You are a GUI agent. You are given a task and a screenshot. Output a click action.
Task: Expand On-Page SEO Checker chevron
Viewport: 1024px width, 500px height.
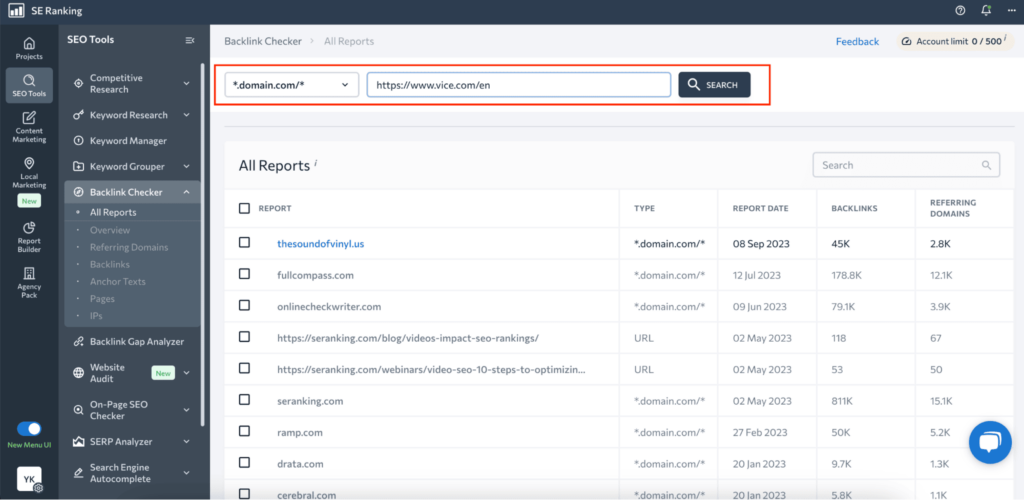tap(186, 410)
